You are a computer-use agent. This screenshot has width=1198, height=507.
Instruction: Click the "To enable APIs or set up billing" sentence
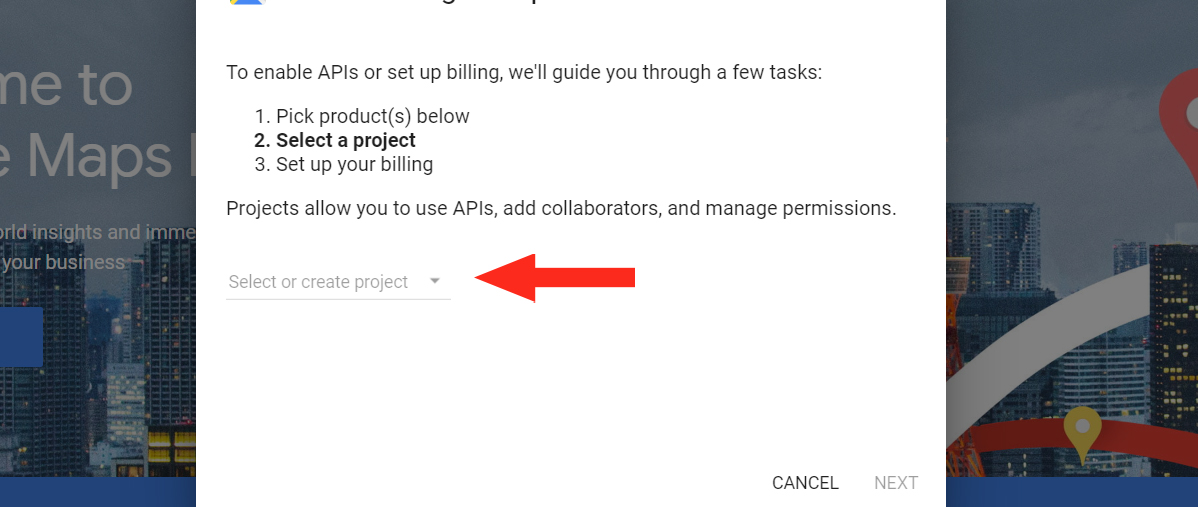[x=524, y=73]
